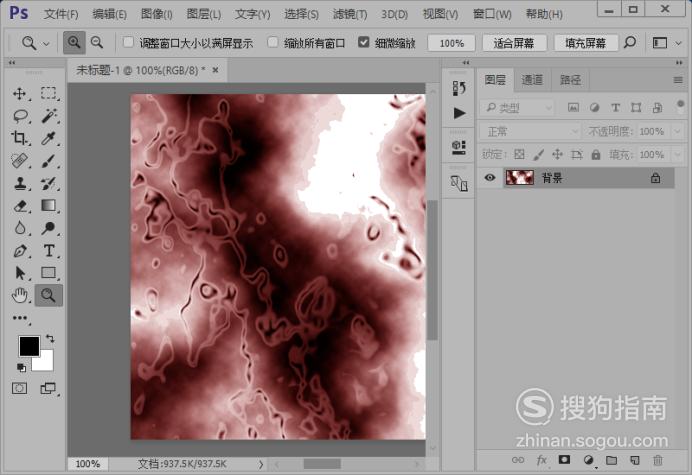Open the Layers panel options menu
Viewport: 692px width, 475px height.
point(678,80)
